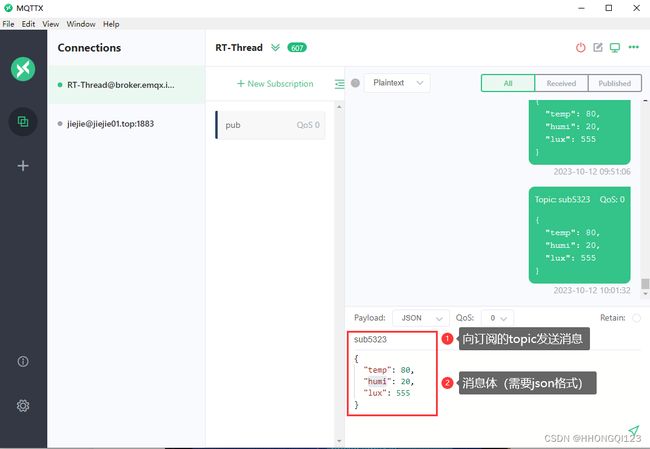Select the pub subscription item
This screenshot has width=650, height=449.
(x=270, y=125)
